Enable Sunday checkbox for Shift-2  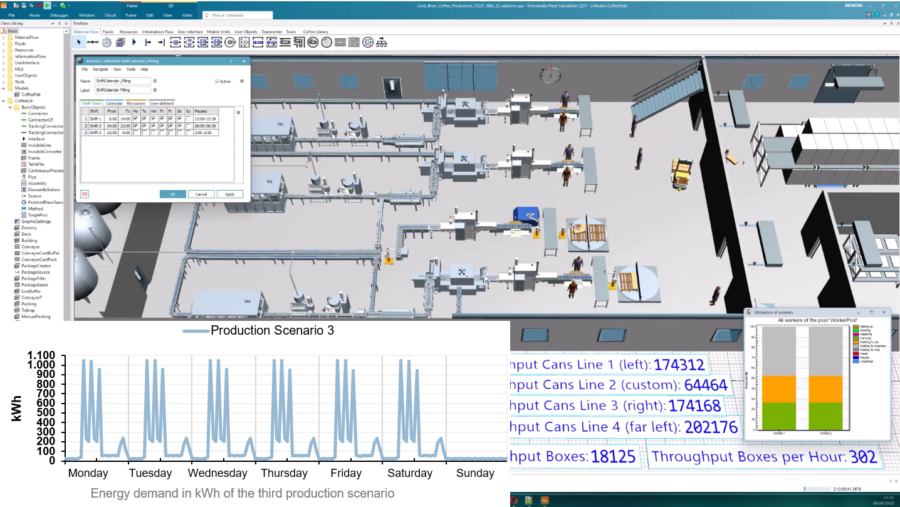(189, 125)
